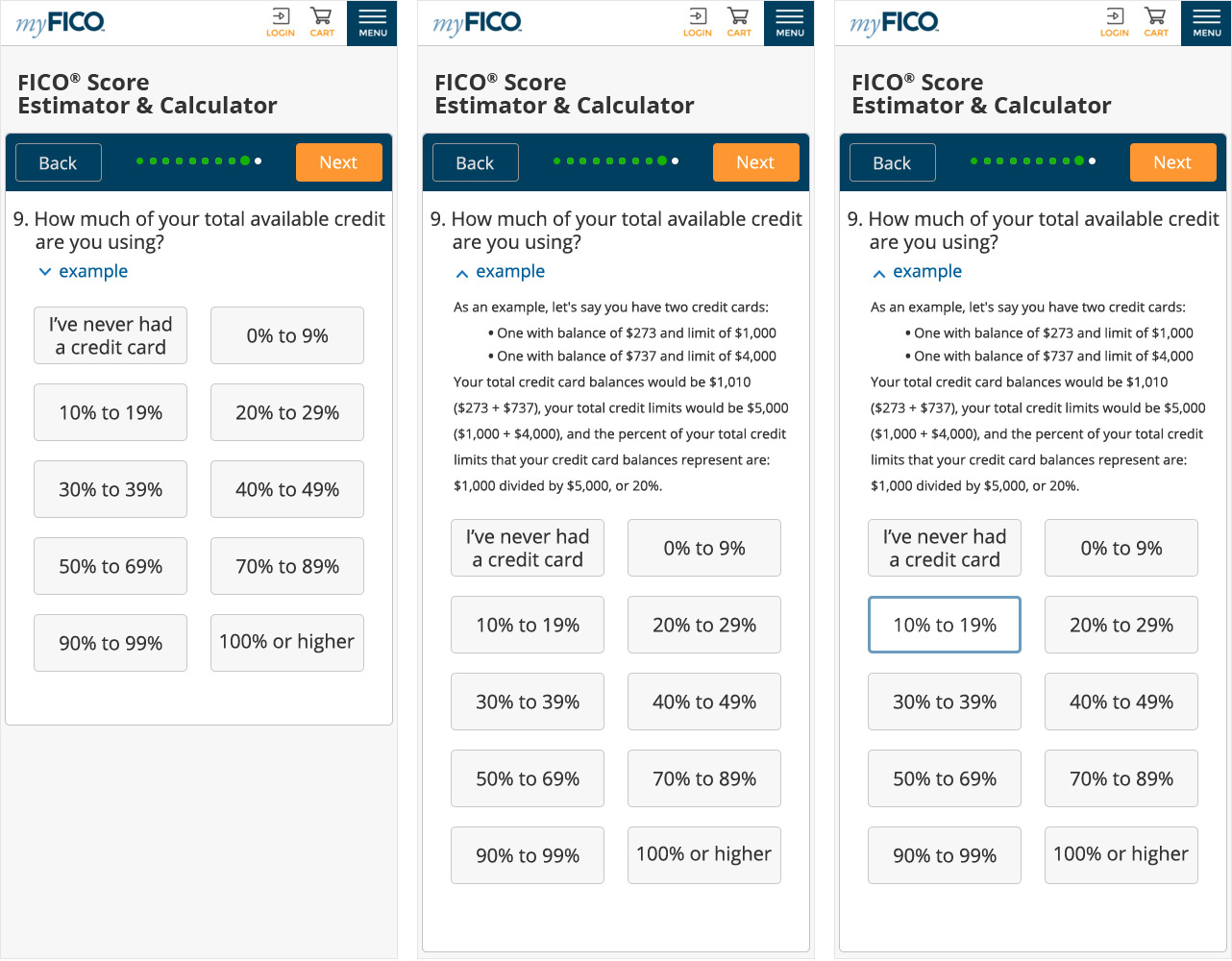Collapse the 'example' section in the middle panel
Screen dimensions: 1232x961
point(500,271)
